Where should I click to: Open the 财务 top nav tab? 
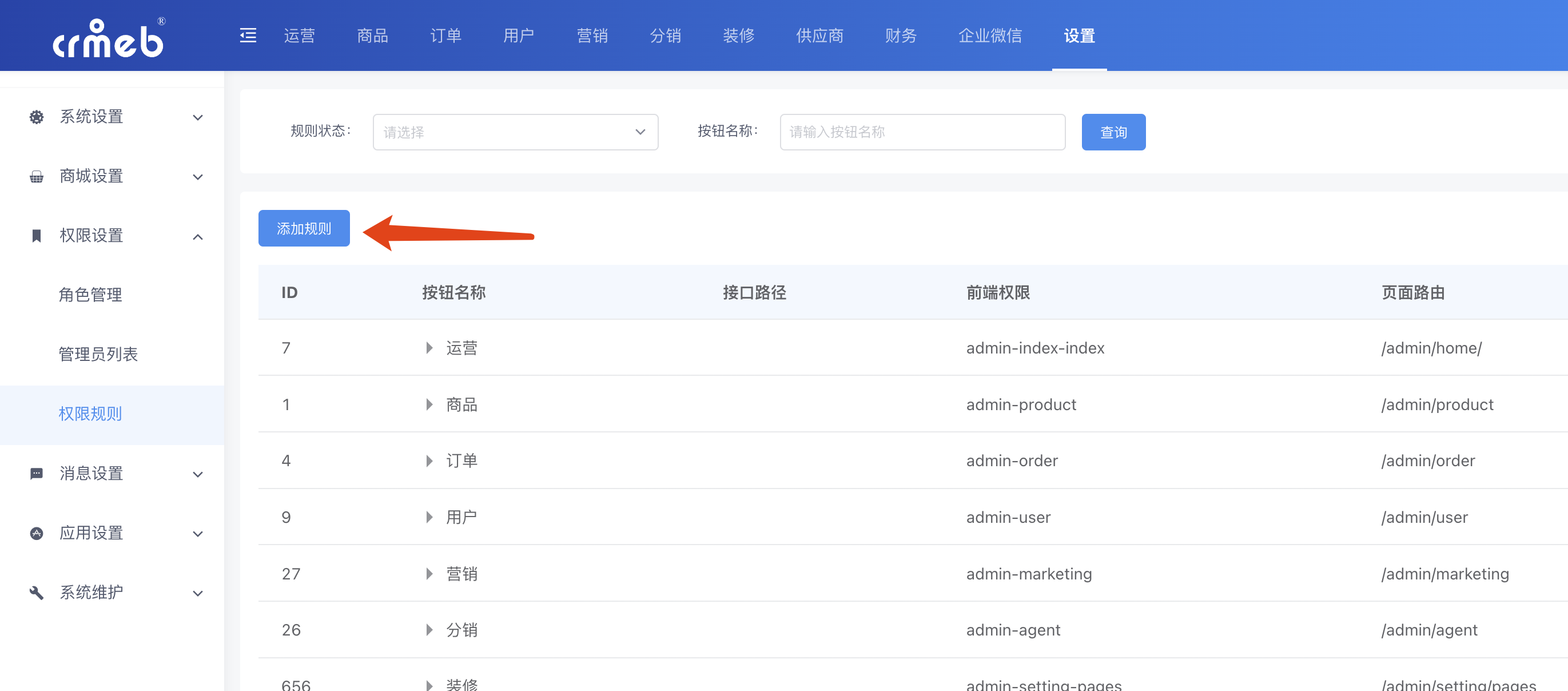(901, 36)
